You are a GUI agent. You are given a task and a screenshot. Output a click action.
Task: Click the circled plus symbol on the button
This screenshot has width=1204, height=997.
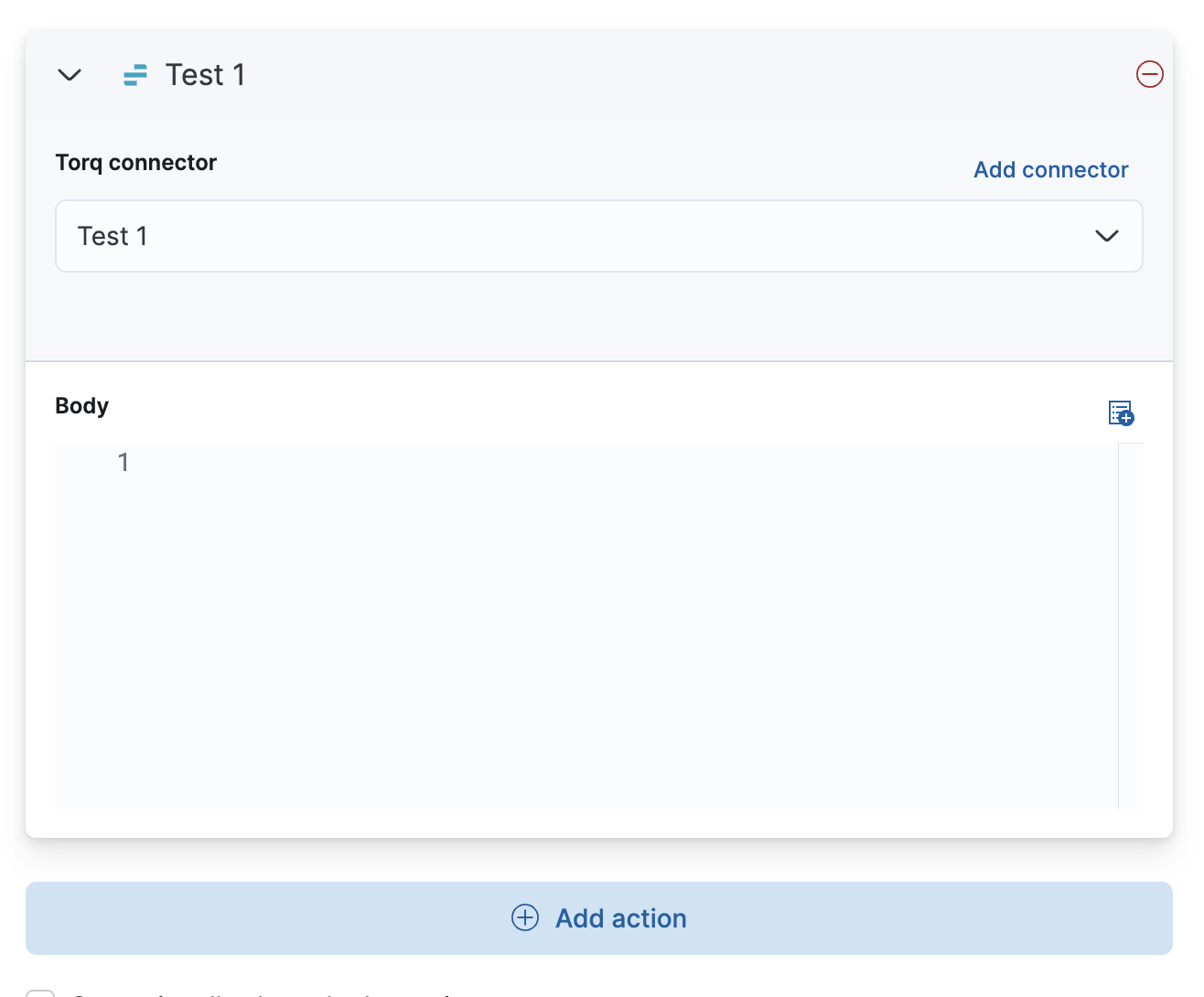point(525,917)
